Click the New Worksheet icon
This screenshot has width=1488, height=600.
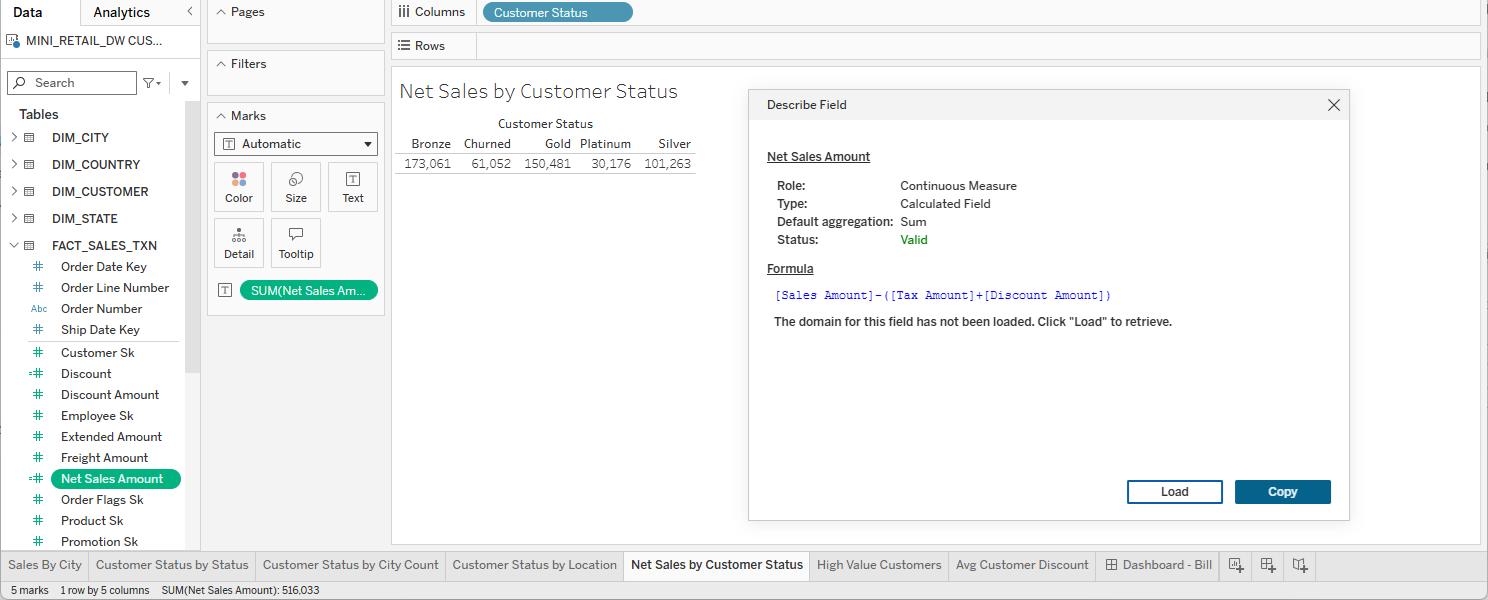tap(1236, 565)
